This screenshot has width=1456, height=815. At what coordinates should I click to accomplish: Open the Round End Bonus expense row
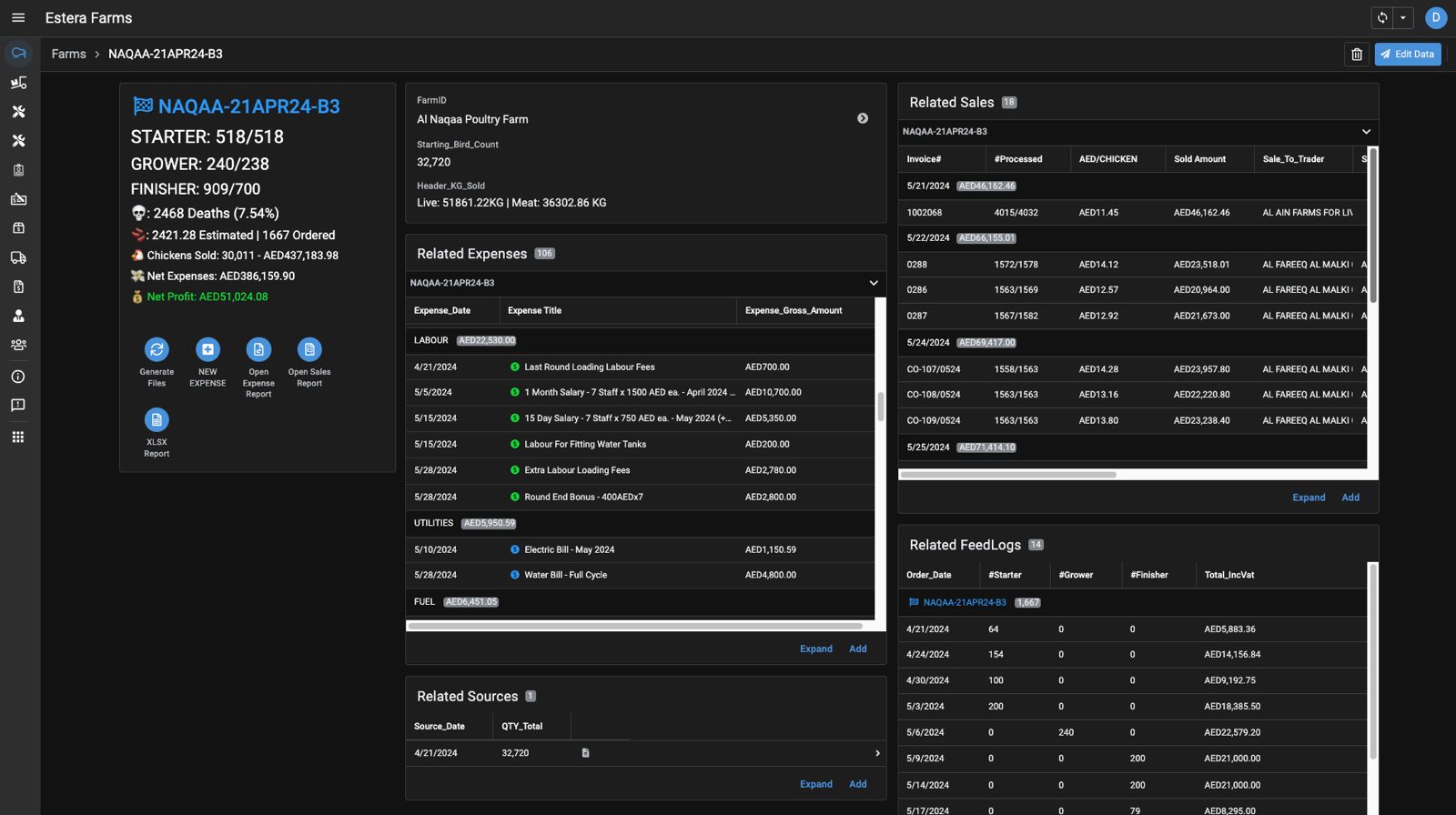[640, 497]
